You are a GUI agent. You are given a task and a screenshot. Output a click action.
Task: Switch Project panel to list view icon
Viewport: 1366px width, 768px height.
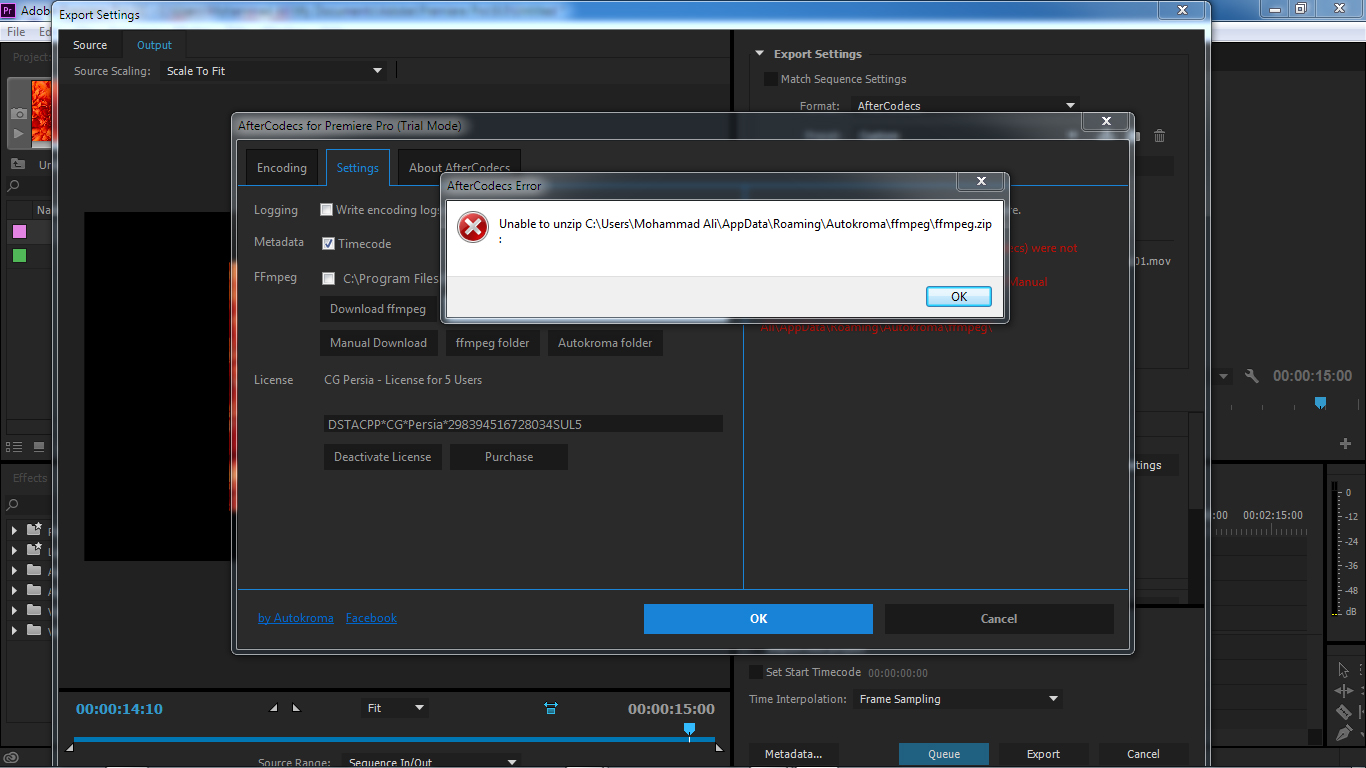pyautogui.click(x=14, y=447)
